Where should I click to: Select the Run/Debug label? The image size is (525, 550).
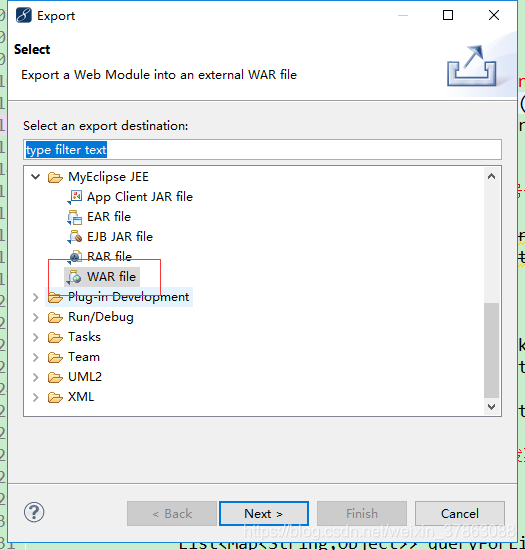click(101, 317)
